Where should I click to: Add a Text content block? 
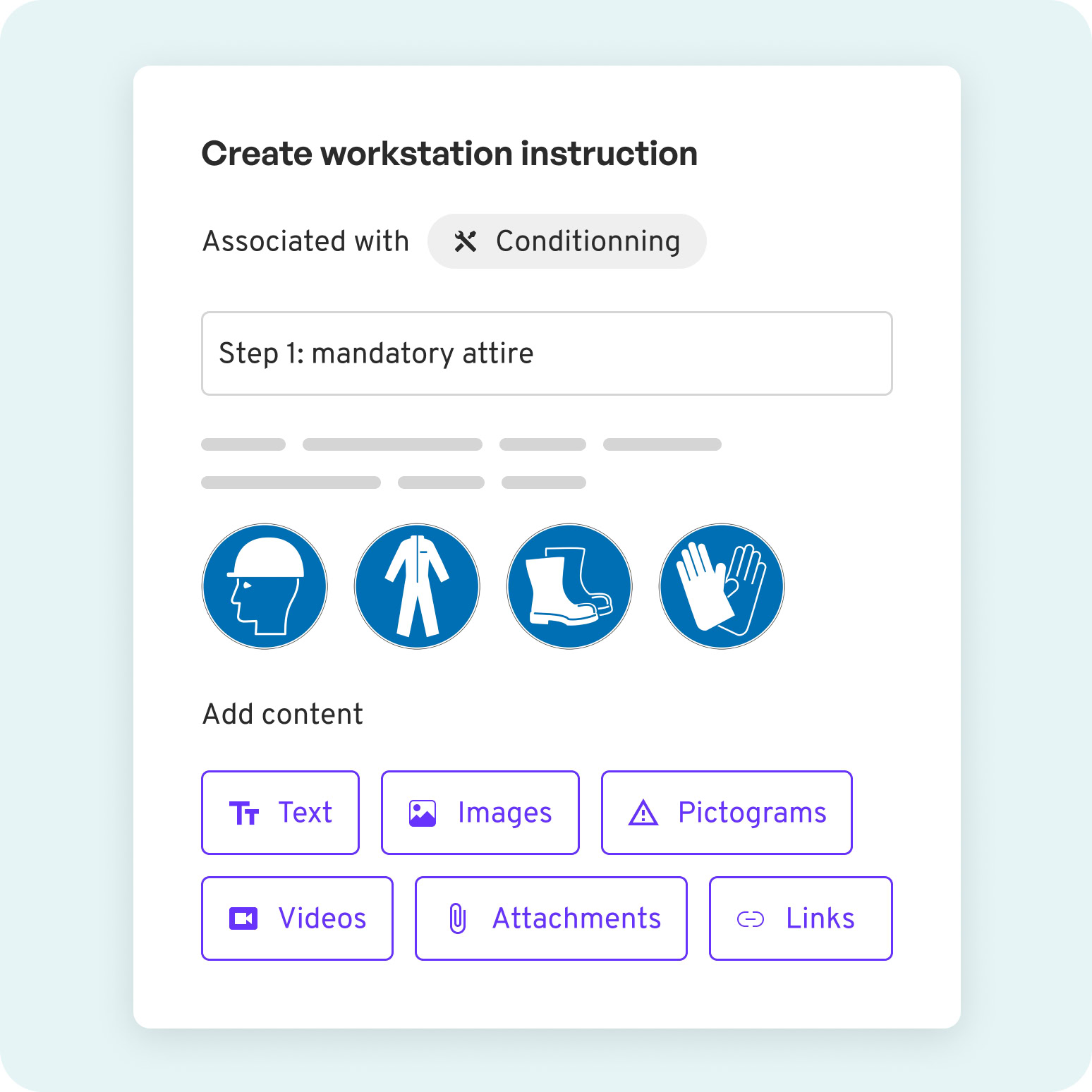pyautogui.click(x=280, y=813)
